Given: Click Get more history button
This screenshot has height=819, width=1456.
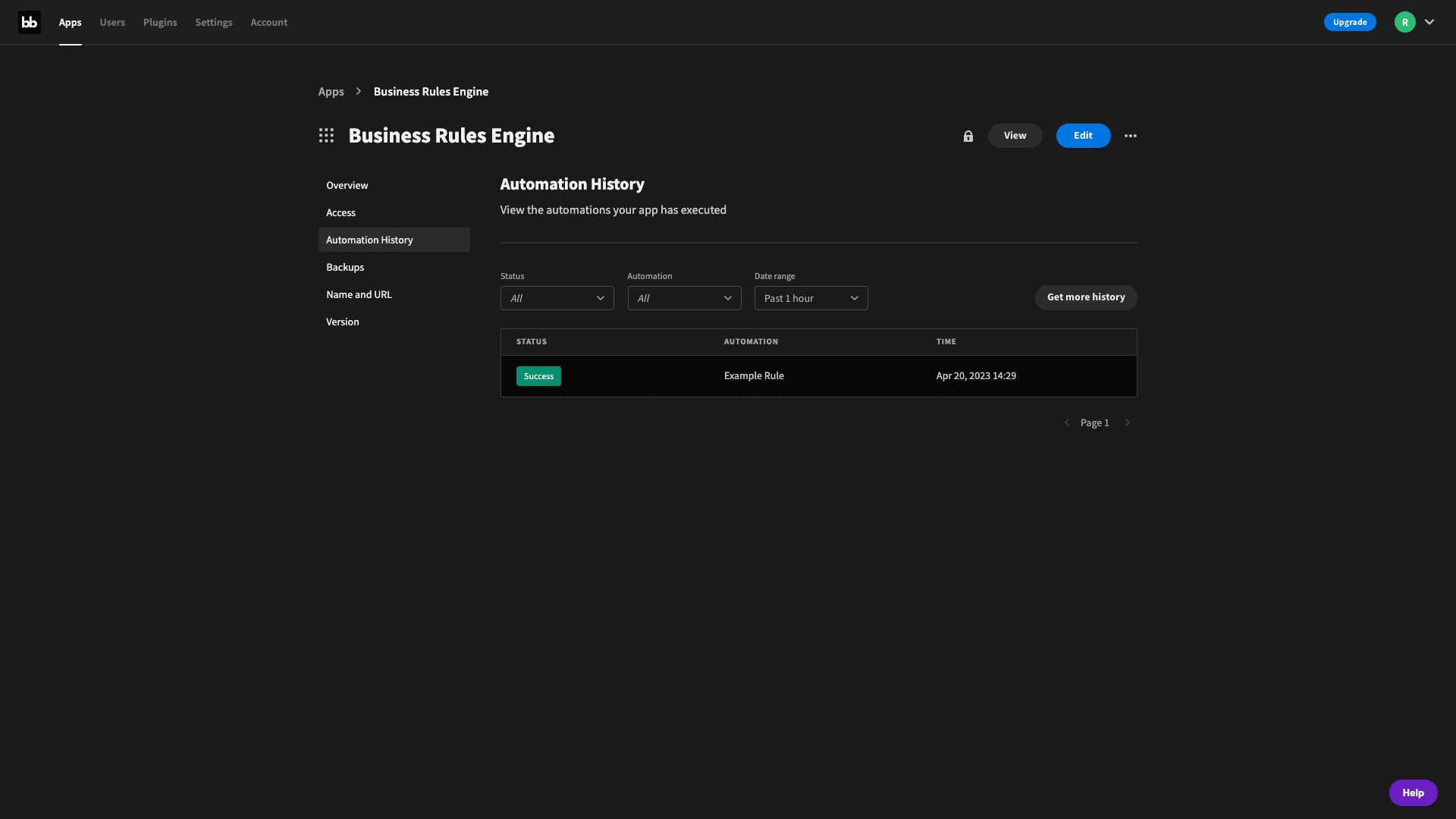Looking at the screenshot, I should pos(1086,297).
